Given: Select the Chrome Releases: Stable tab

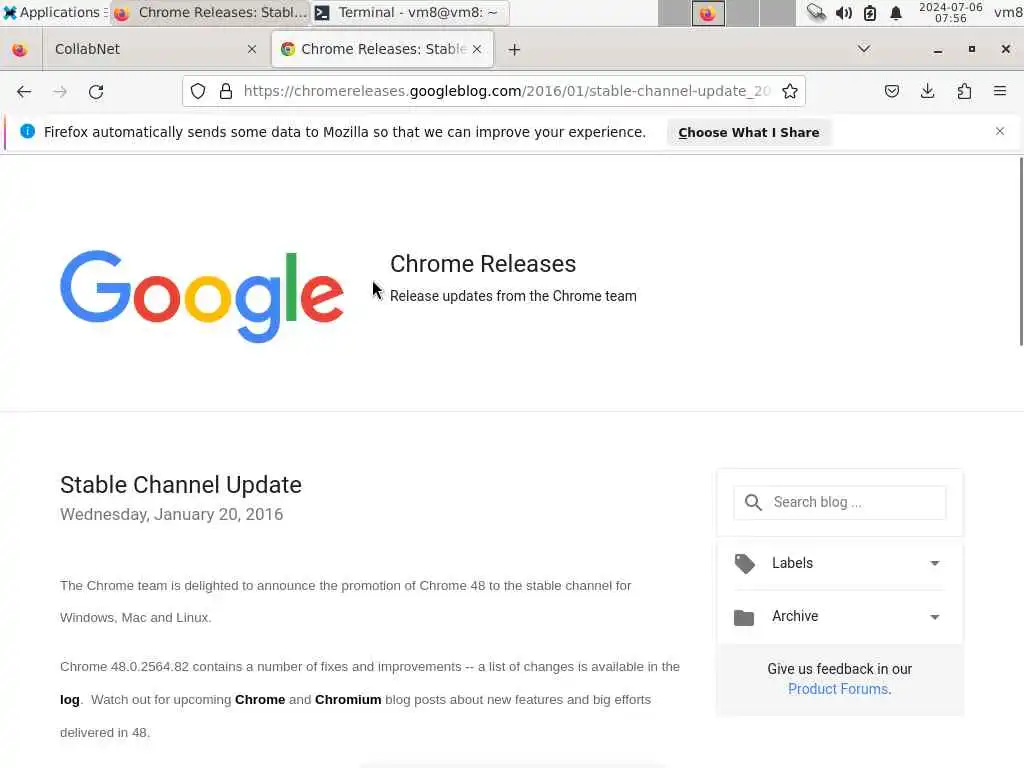Looking at the screenshot, I should (382, 49).
